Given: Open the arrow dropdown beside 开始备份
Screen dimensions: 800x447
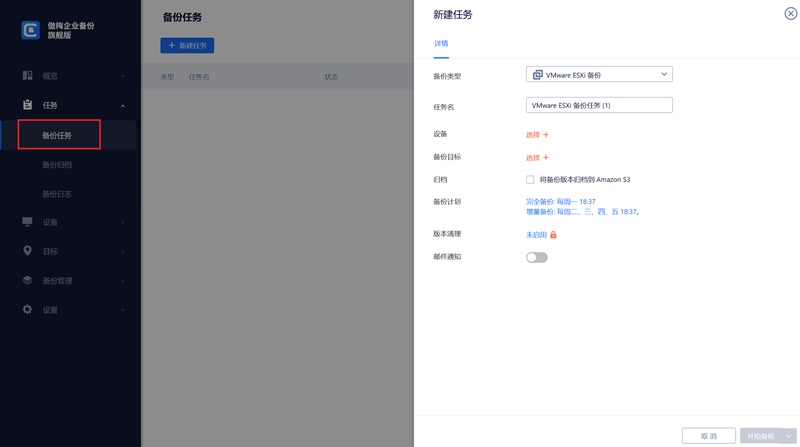Looking at the screenshot, I should point(789,436).
